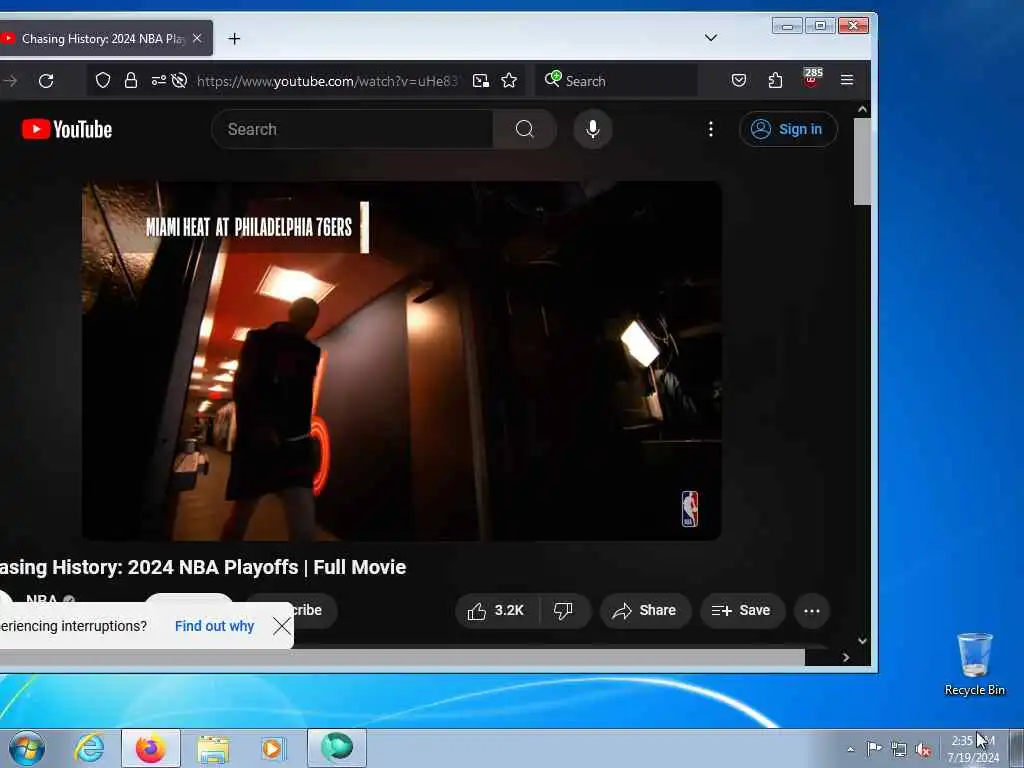Switch to Firefox taskbar button

(x=151, y=748)
